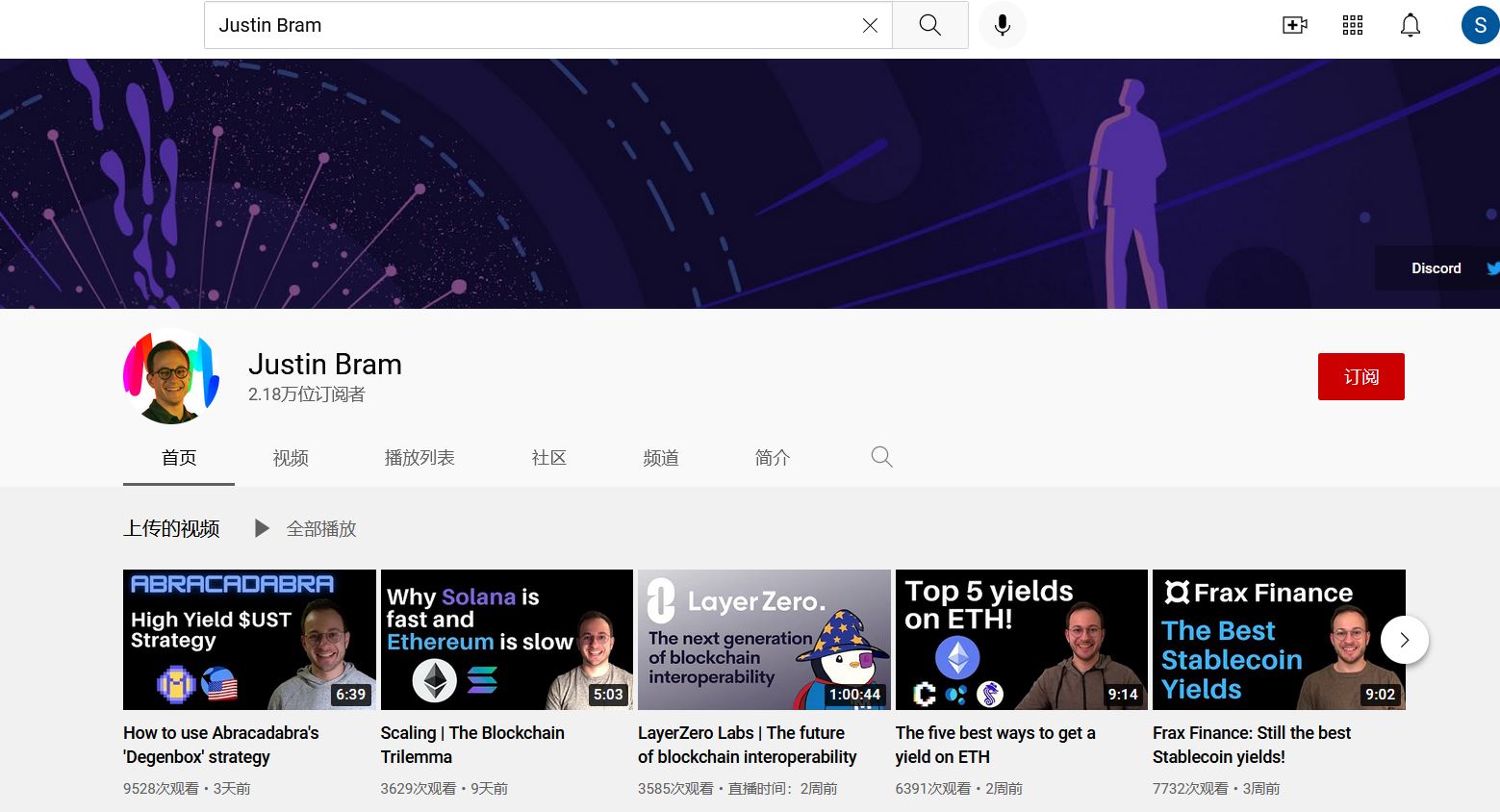Open title Scaling | The Blockchain Trilemma

(x=472, y=745)
